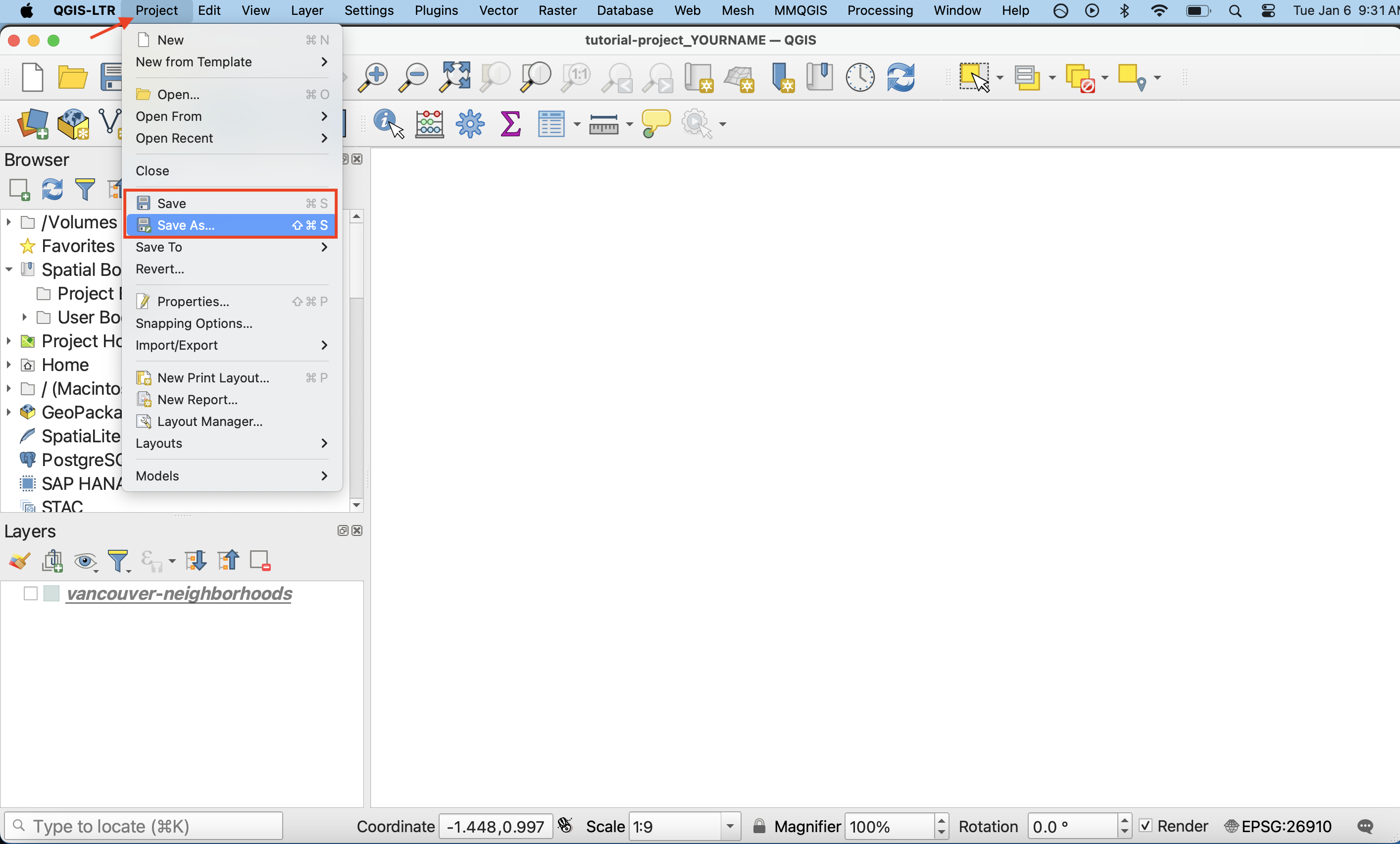Open the Temporal Controller clock icon
This screenshot has height=844, width=1400.
860,77
